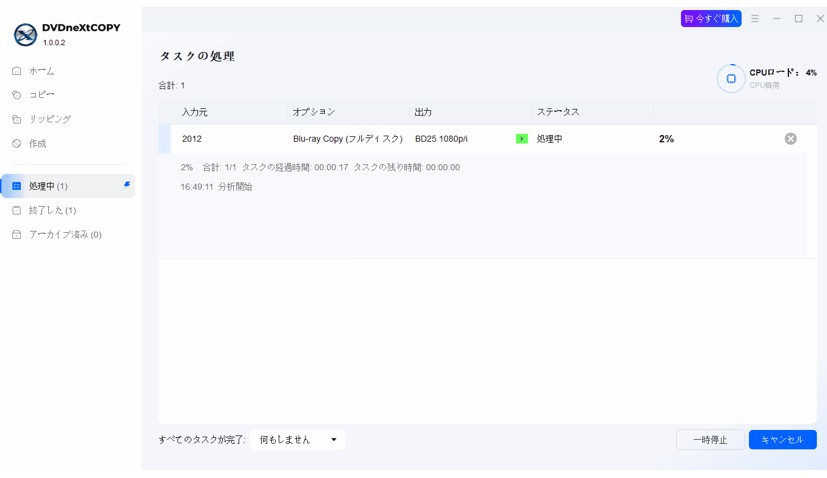Click the ステータス column header
This screenshot has height=478, width=827.
click(558, 112)
